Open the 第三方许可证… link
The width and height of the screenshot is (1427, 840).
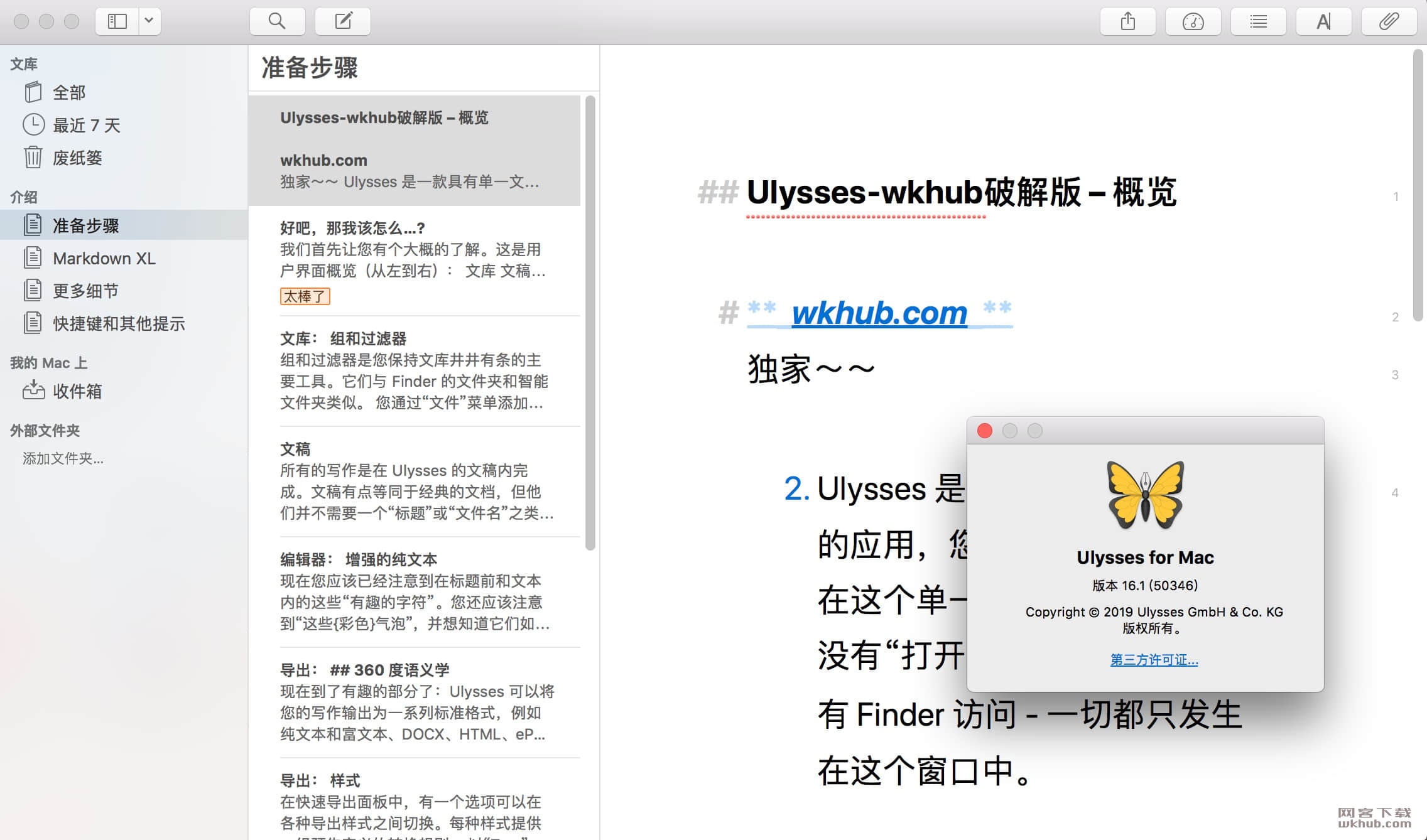1154,660
